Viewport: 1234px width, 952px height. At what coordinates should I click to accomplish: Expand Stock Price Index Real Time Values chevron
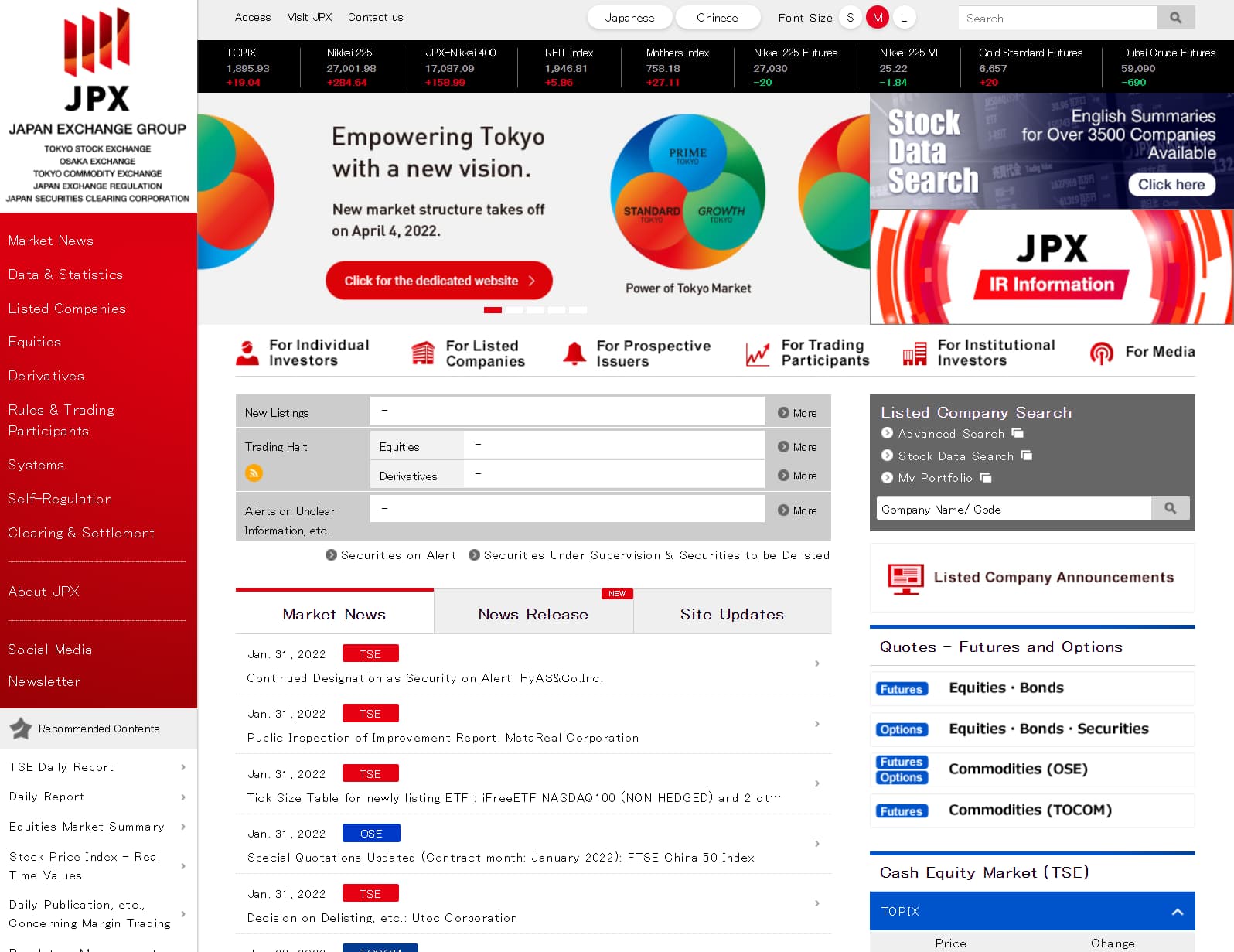point(183,866)
